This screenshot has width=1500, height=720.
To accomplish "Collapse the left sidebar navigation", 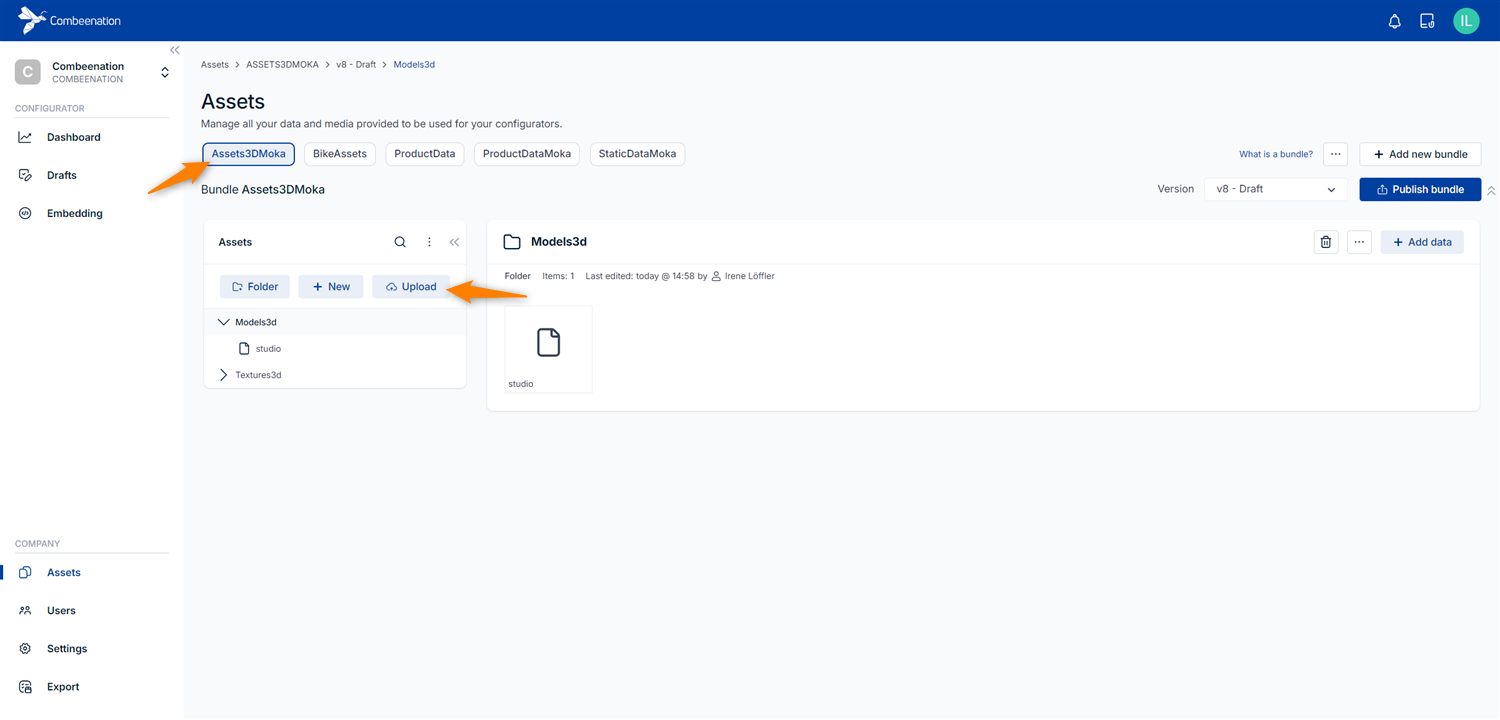I will pyautogui.click(x=175, y=50).
